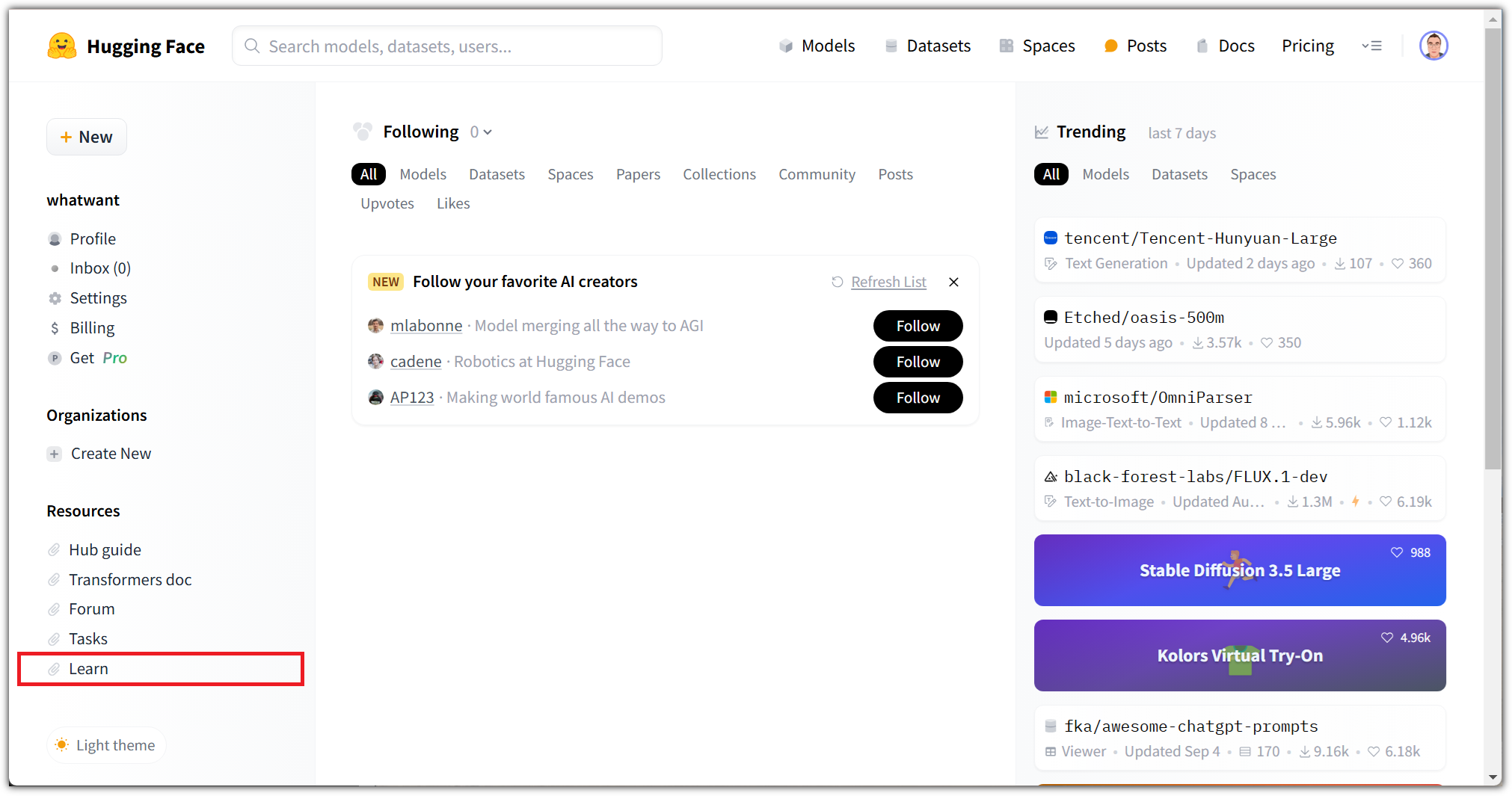
Task: Switch to Community tab in feed
Action: [817, 174]
